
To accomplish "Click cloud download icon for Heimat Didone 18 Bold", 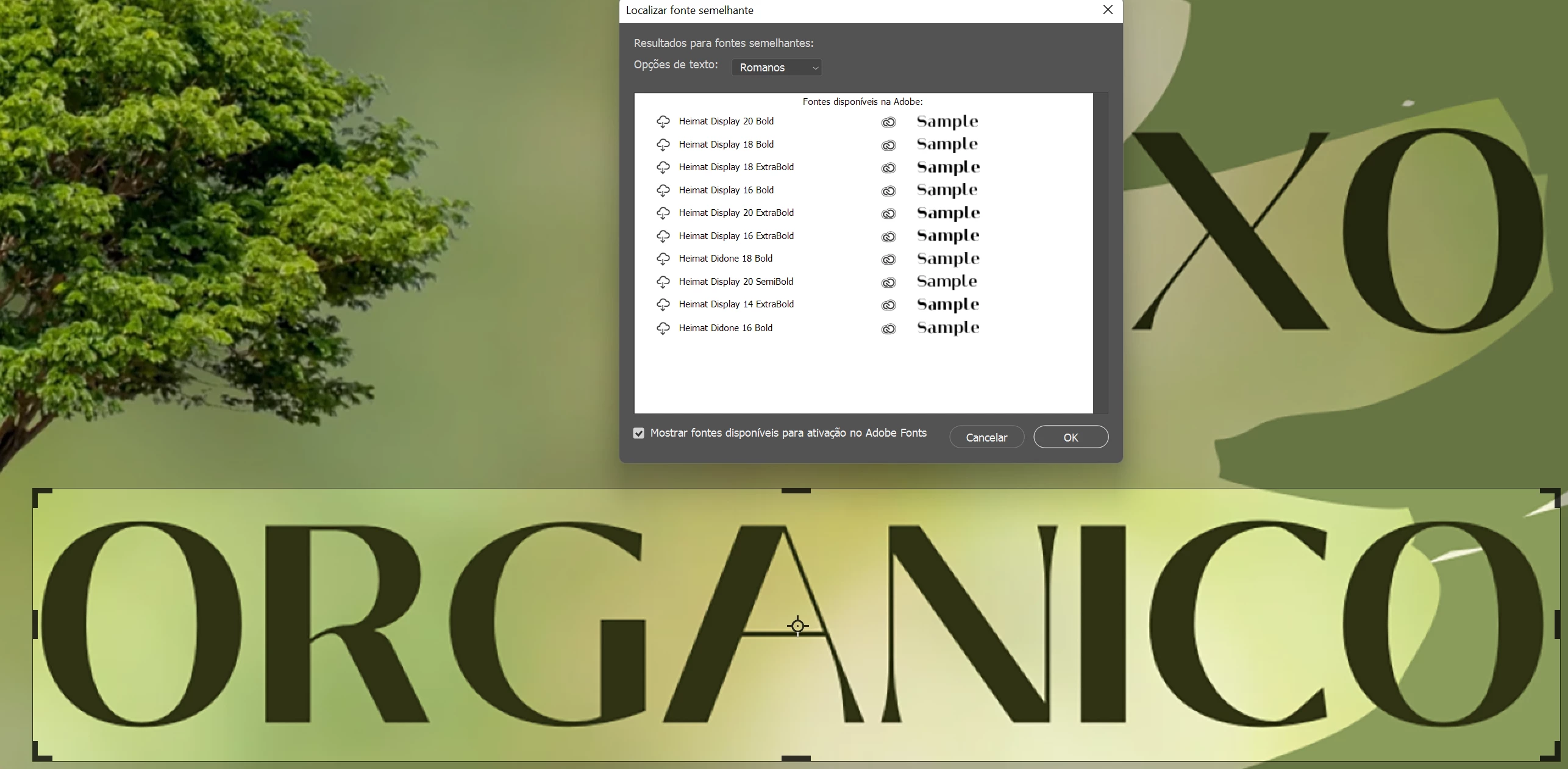I will [663, 259].
